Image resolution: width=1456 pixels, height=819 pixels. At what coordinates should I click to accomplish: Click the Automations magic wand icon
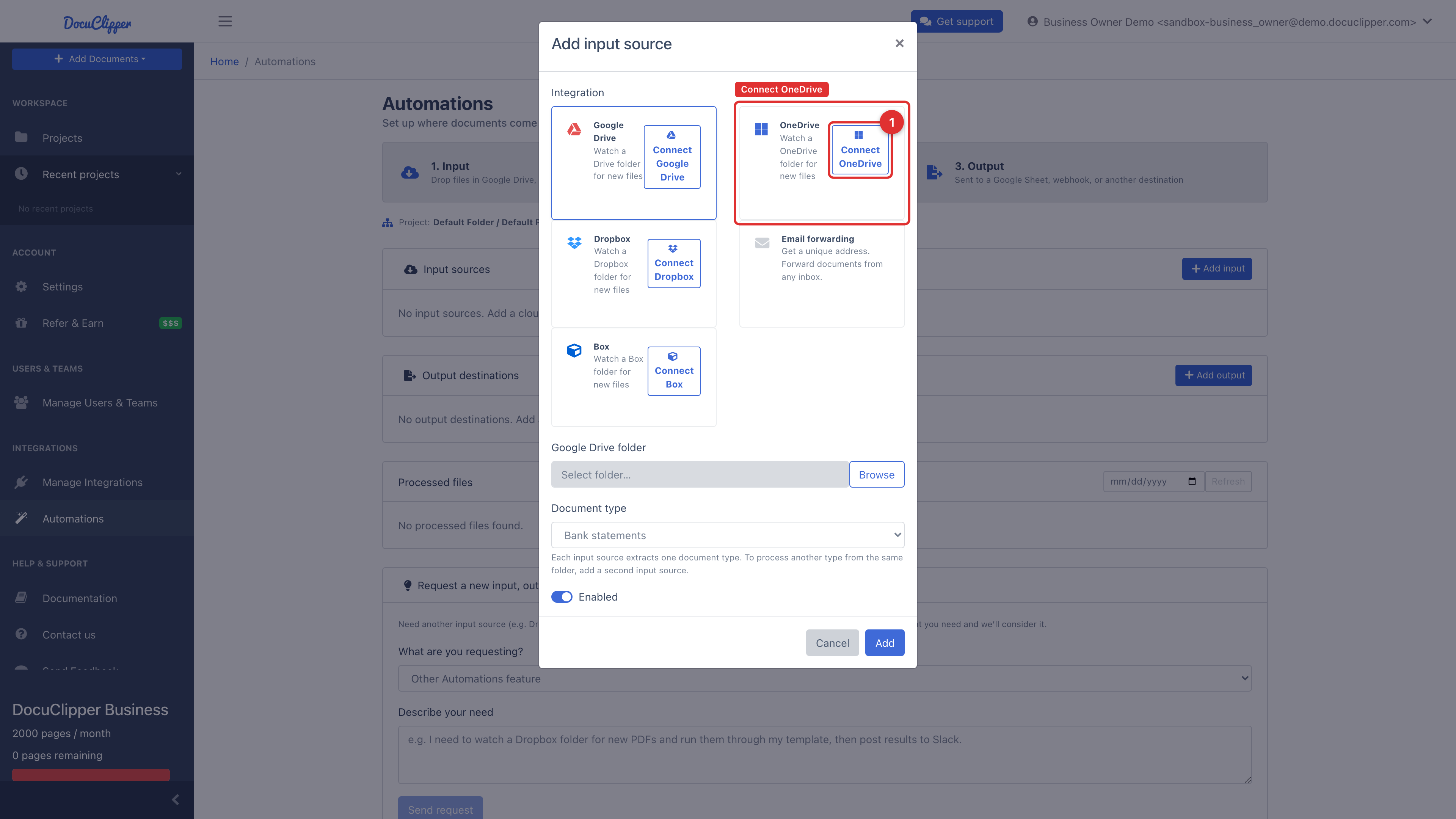pos(22,518)
